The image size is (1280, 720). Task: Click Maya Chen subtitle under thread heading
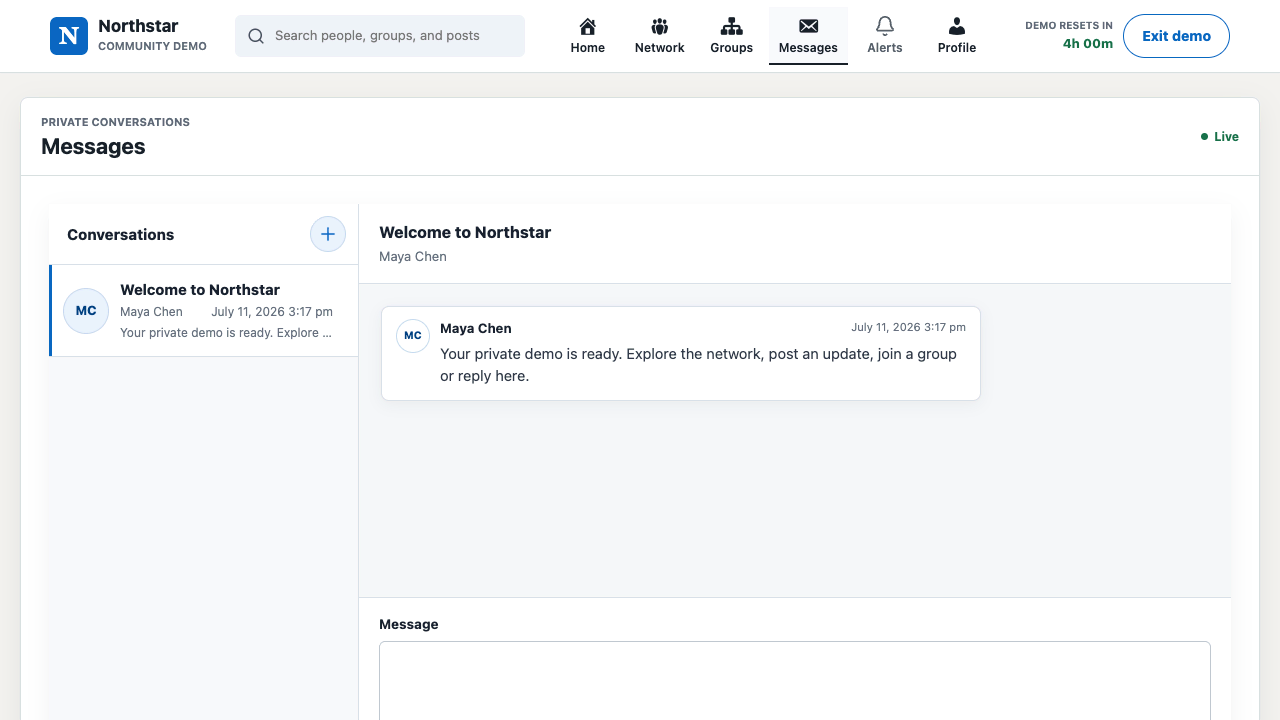tap(413, 257)
